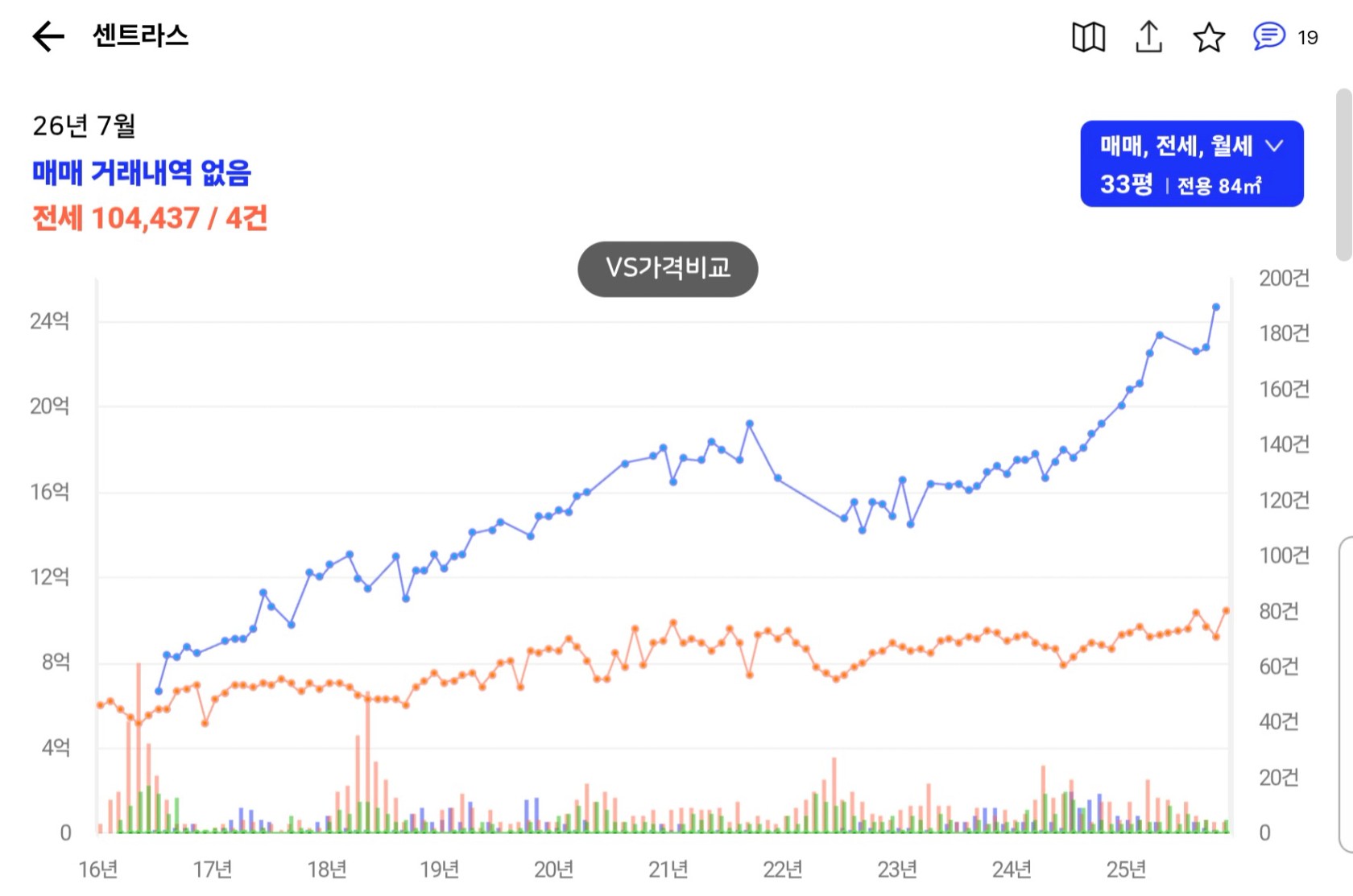Click the tall pink volume bar near 16년

(x=139, y=748)
